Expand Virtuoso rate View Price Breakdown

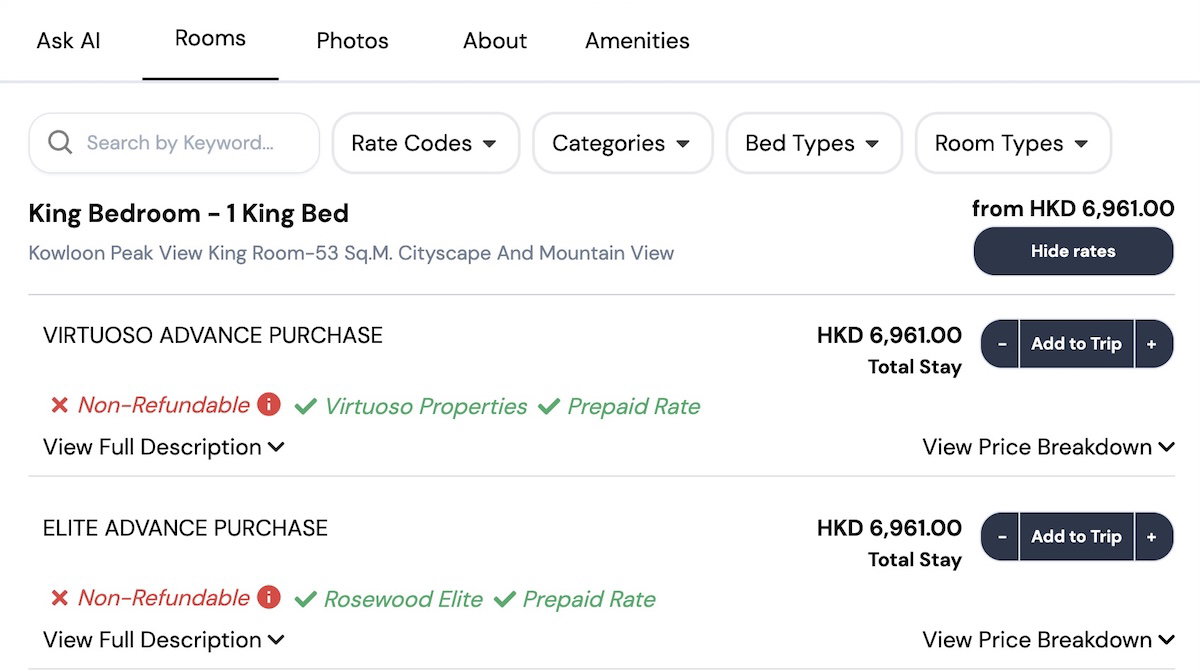(x=1048, y=447)
